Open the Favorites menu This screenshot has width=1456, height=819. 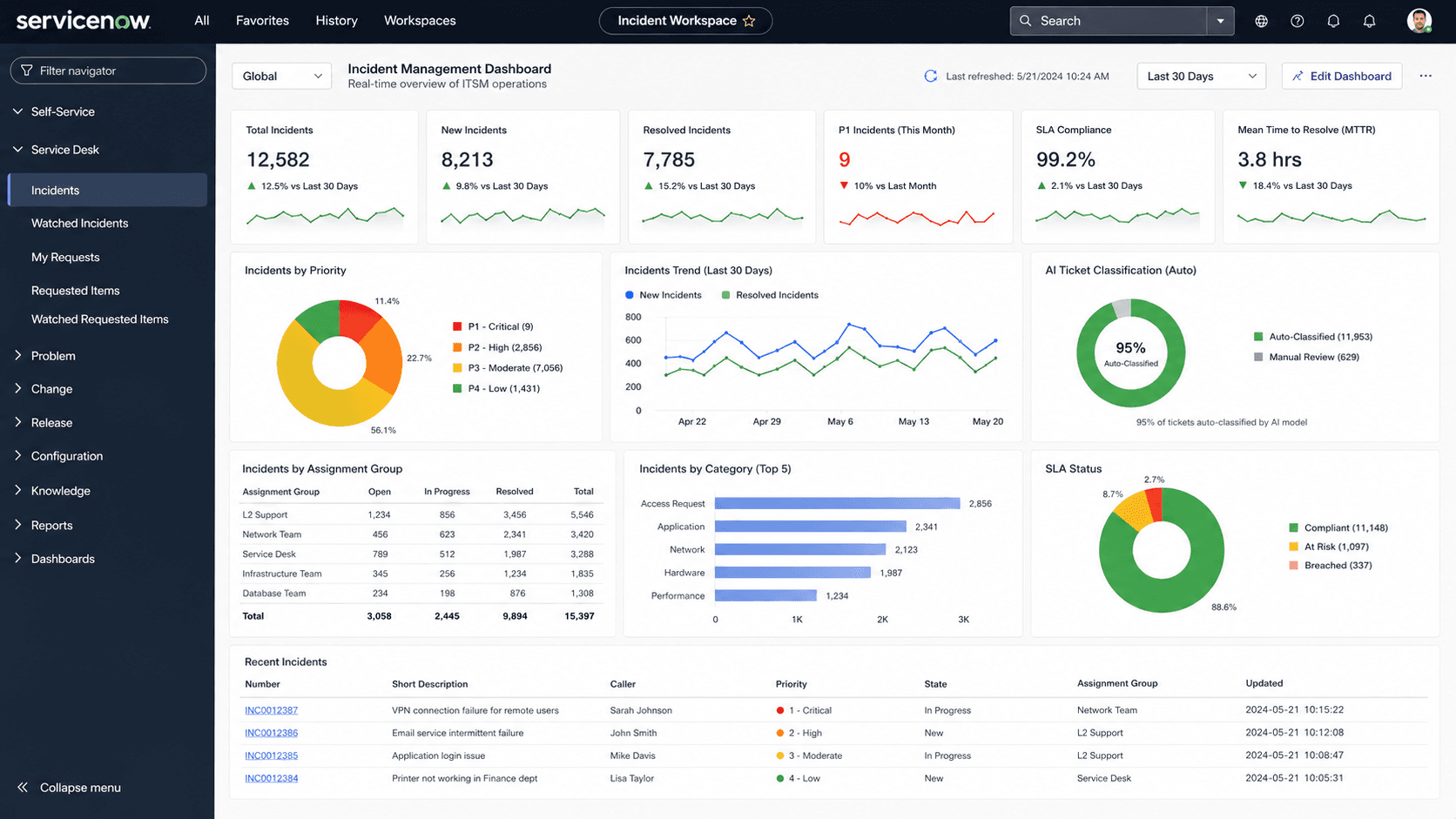coord(262,20)
